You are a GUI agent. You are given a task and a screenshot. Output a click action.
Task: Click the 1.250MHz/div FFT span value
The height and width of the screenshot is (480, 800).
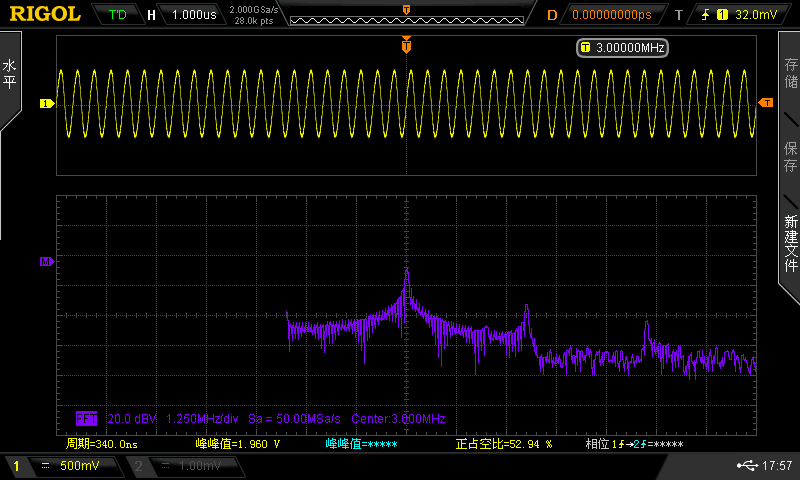[x=202, y=419]
